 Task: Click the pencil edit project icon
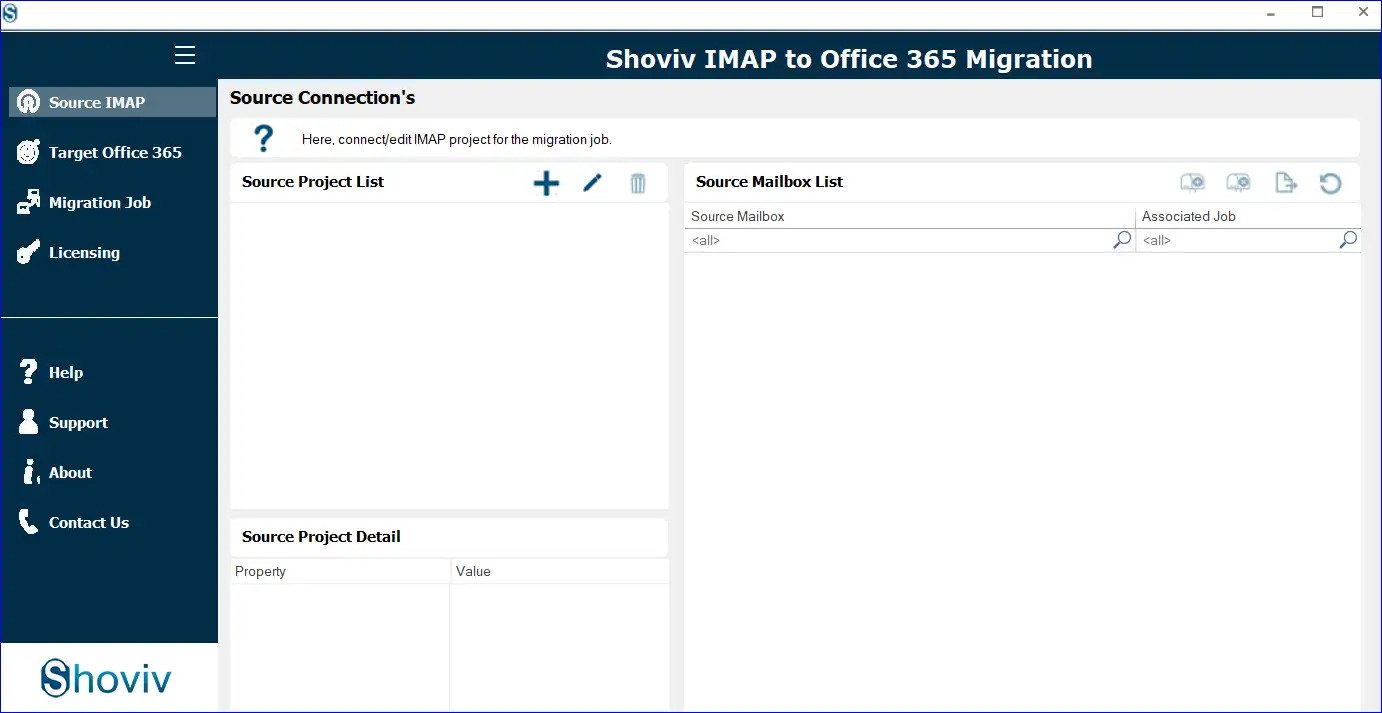592,183
